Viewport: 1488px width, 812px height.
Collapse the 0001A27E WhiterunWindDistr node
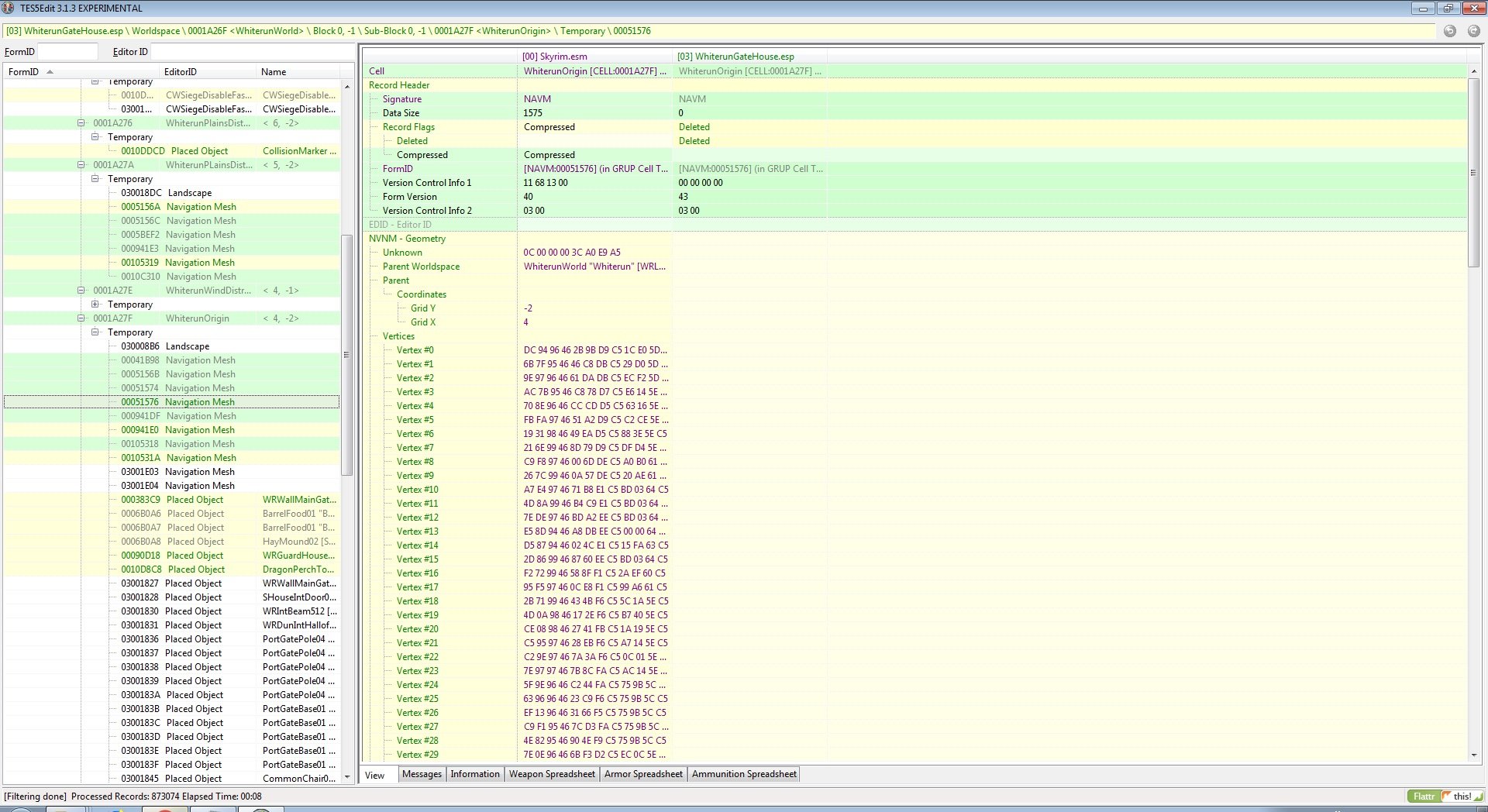[x=81, y=290]
